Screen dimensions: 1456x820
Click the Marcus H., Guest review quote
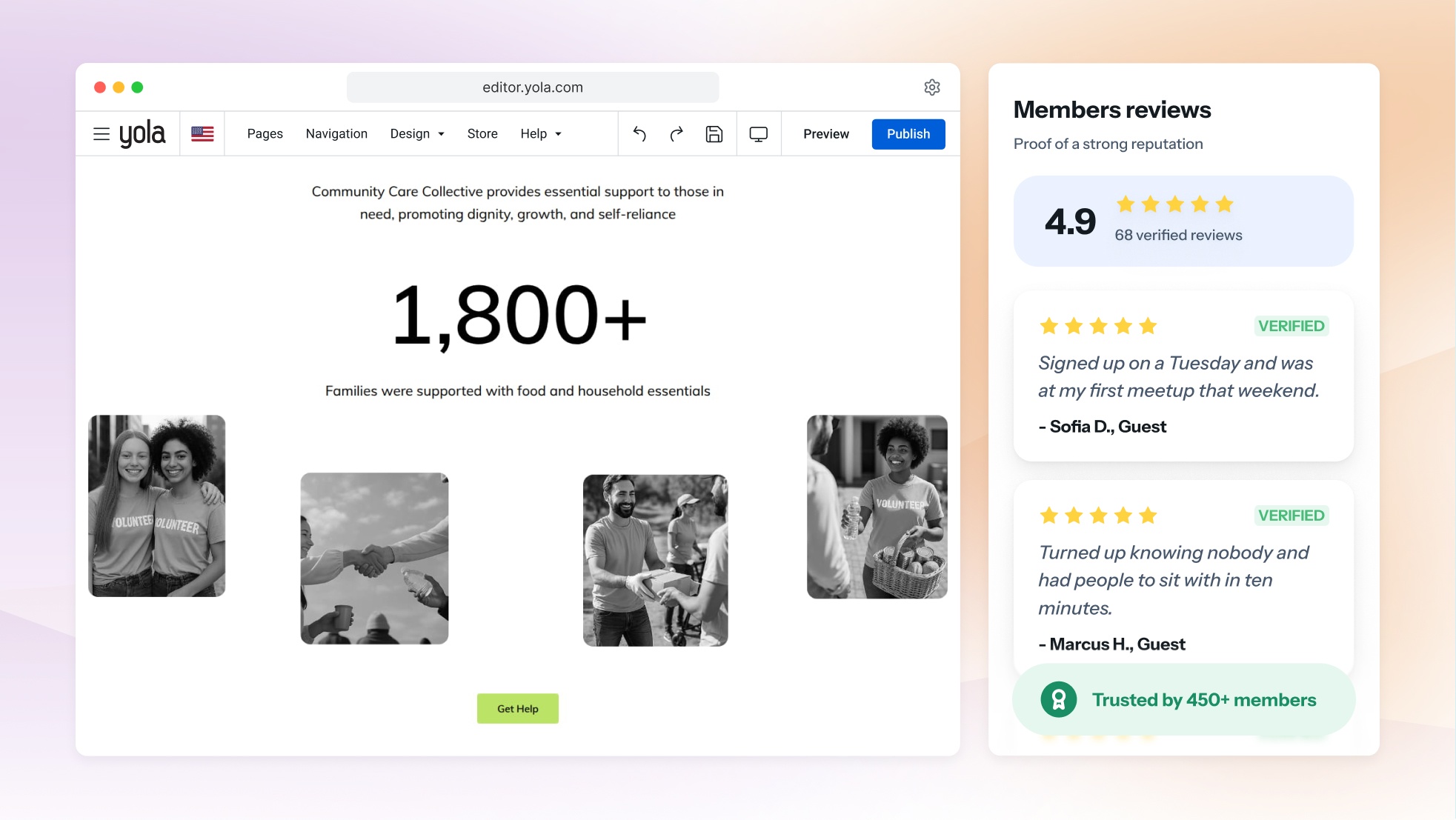[1174, 580]
